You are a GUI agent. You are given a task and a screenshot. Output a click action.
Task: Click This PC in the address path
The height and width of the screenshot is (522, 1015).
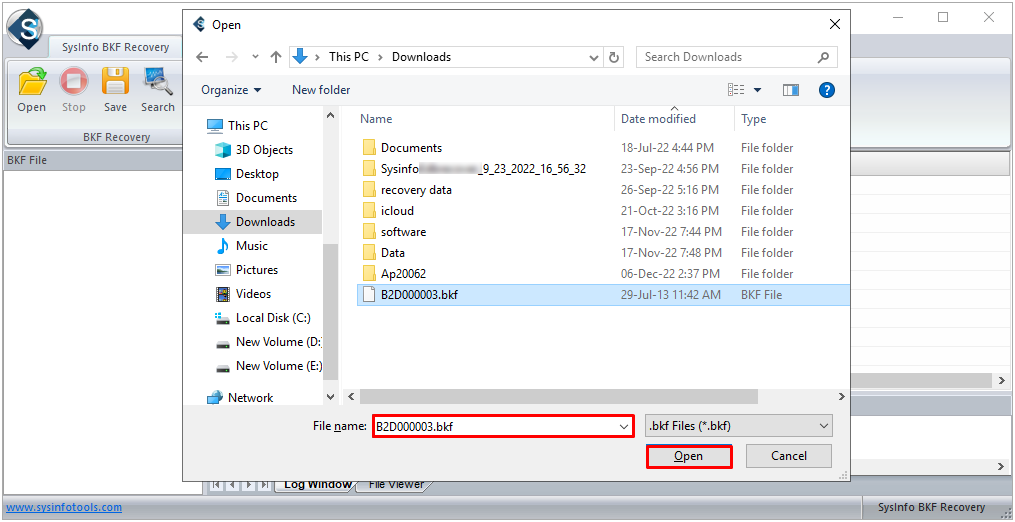[349, 57]
